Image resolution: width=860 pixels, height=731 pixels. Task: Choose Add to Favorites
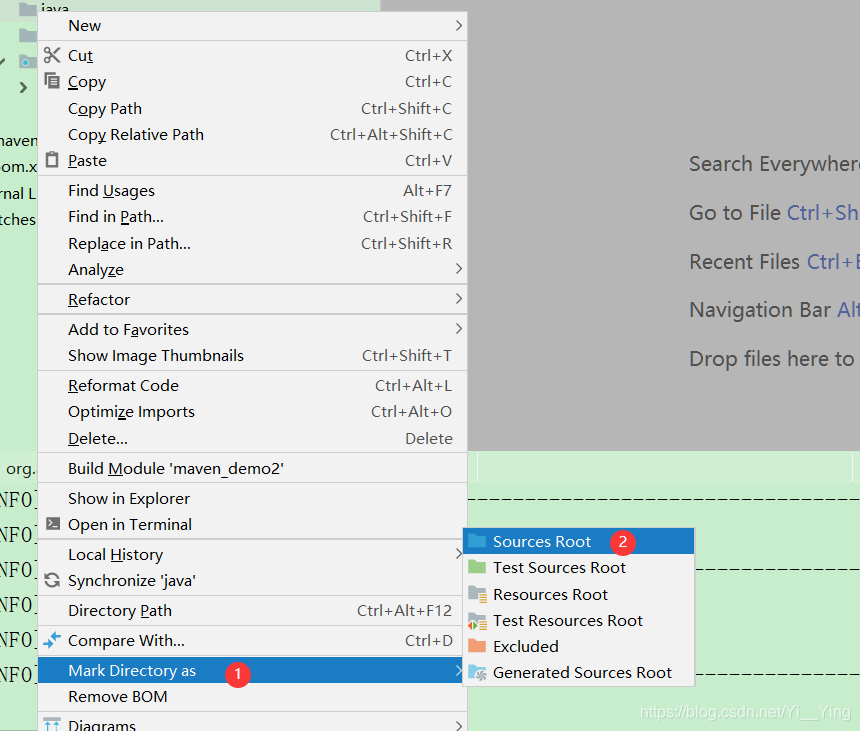click(252, 329)
